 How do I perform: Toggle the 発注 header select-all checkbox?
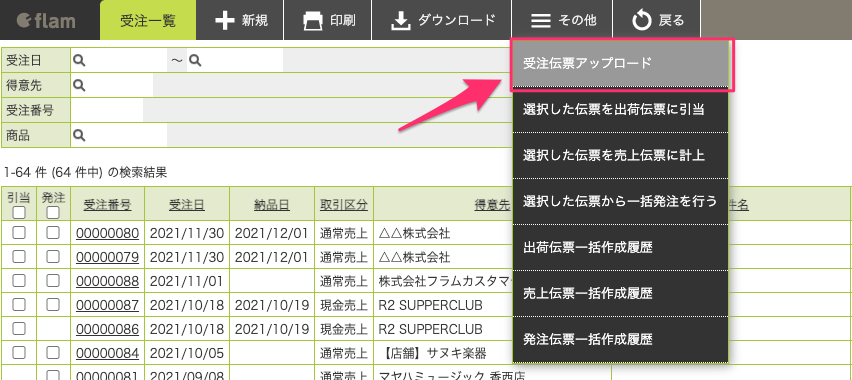pos(53,213)
